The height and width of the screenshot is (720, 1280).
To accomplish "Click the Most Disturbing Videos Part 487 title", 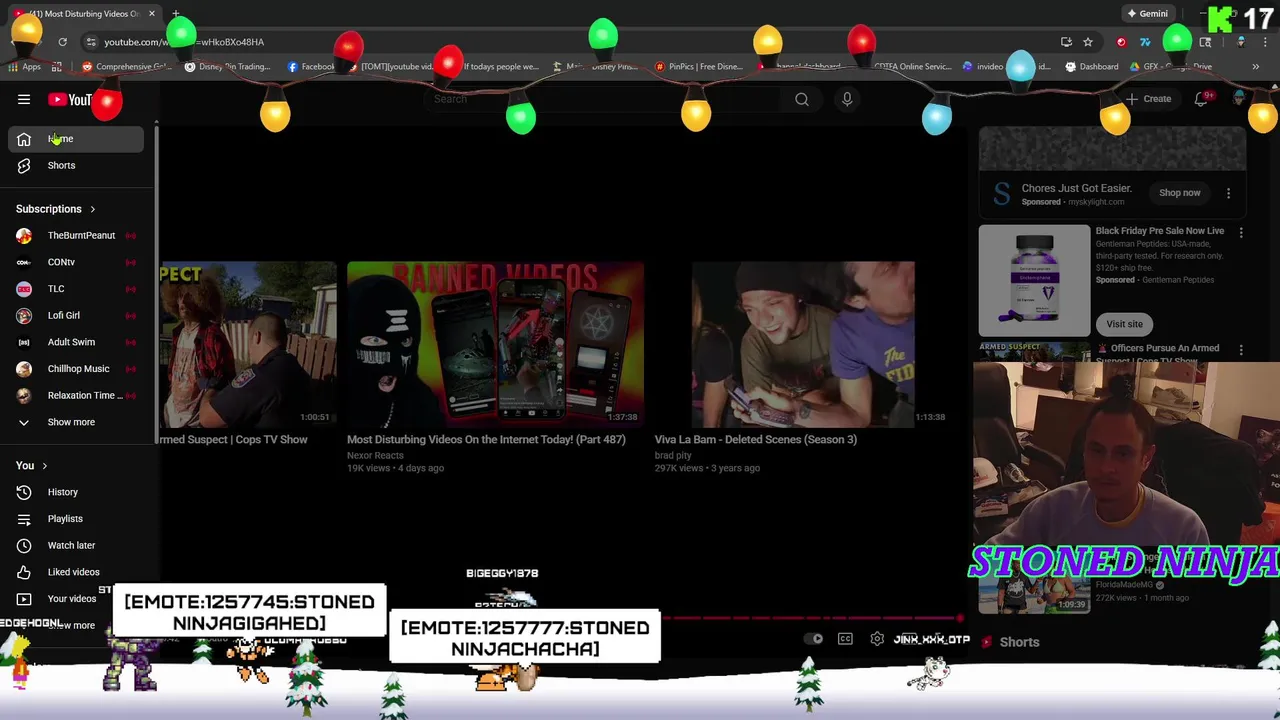I will click(486, 439).
